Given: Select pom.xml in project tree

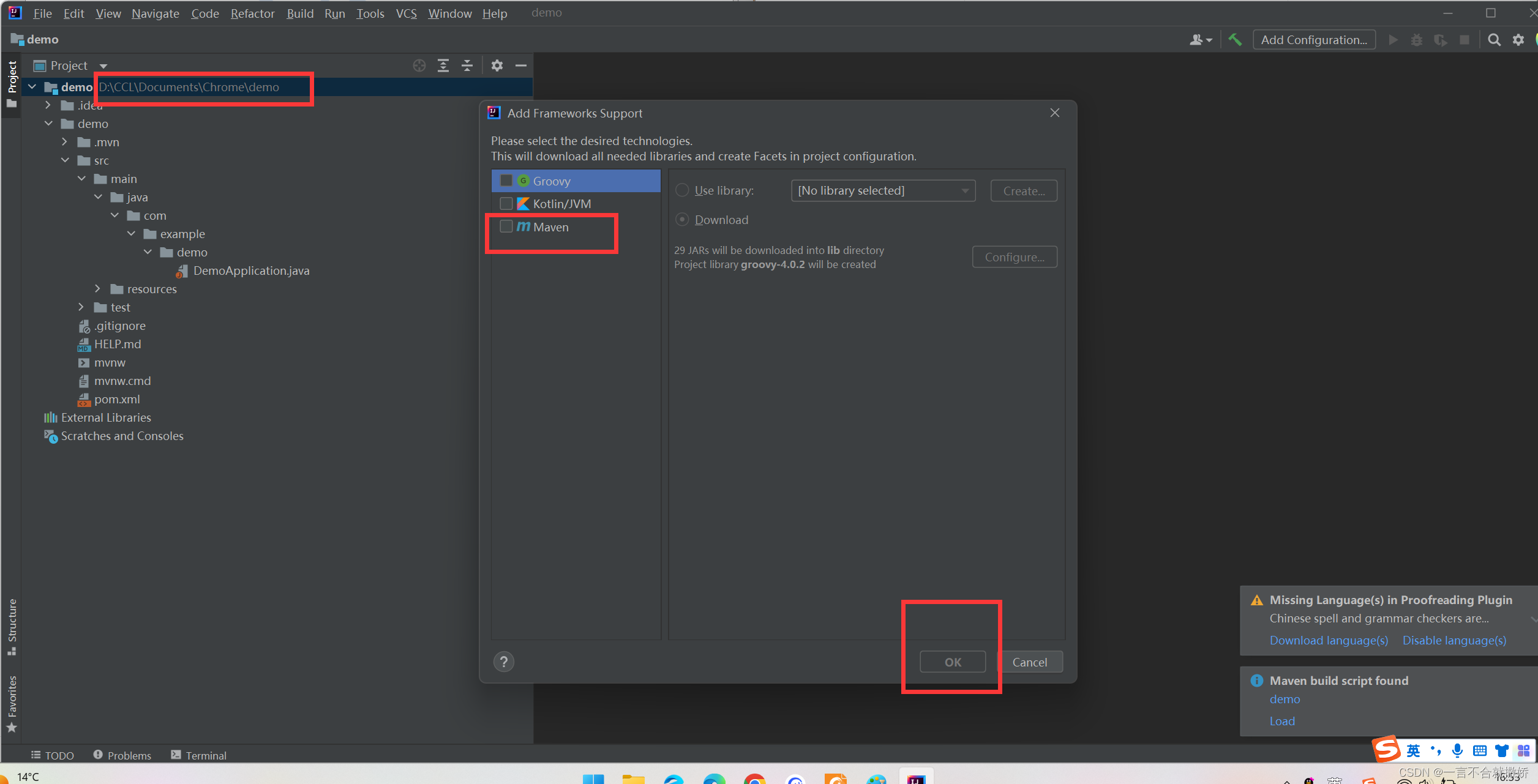Looking at the screenshot, I should coord(117,399).
